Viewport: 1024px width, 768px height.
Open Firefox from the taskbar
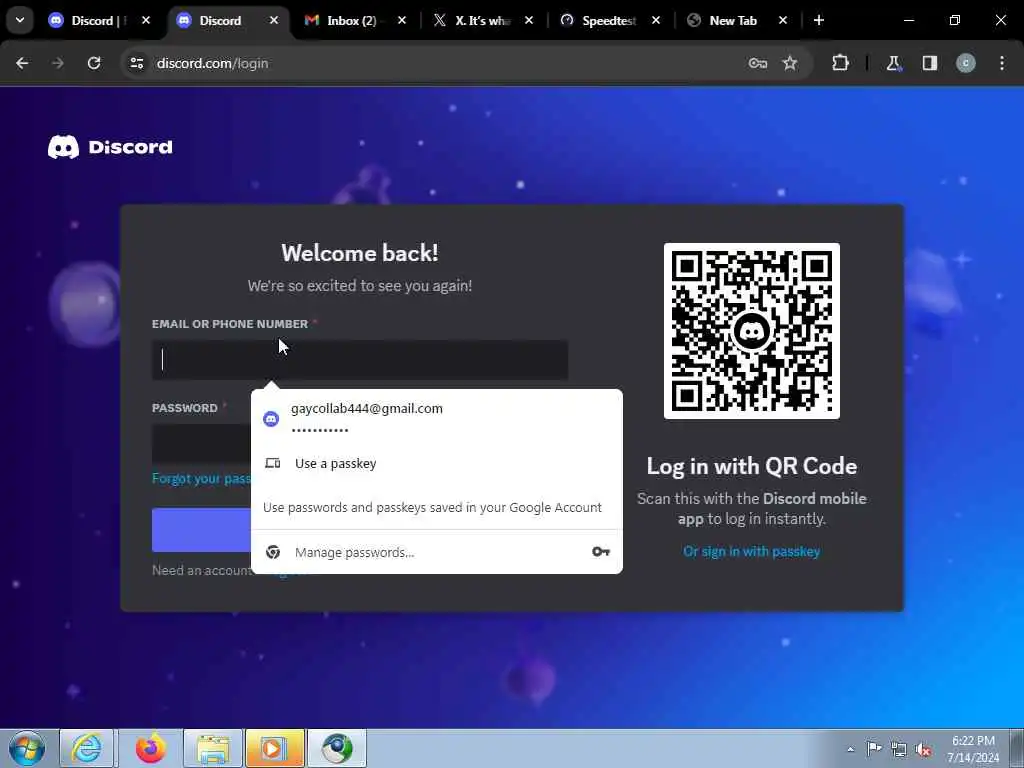(151, 748)
